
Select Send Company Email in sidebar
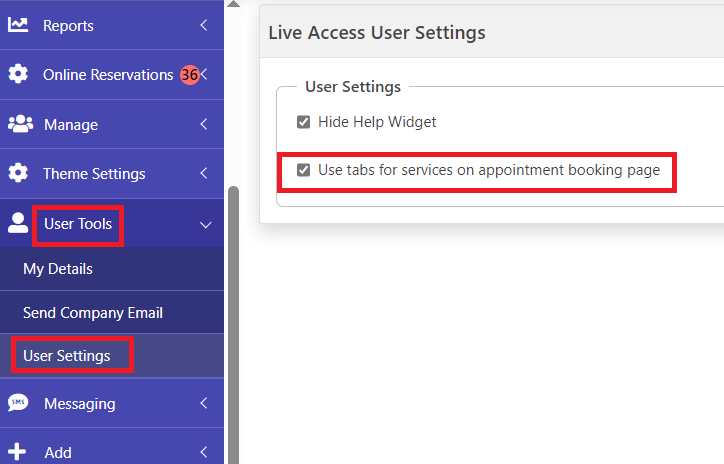[x=93, y=313]
